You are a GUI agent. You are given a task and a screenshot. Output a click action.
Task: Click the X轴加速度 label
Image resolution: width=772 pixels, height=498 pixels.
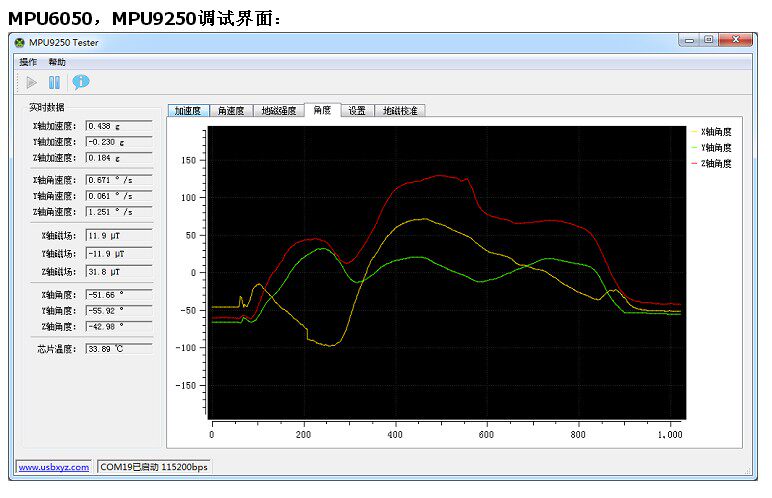(x=54, y=126)
